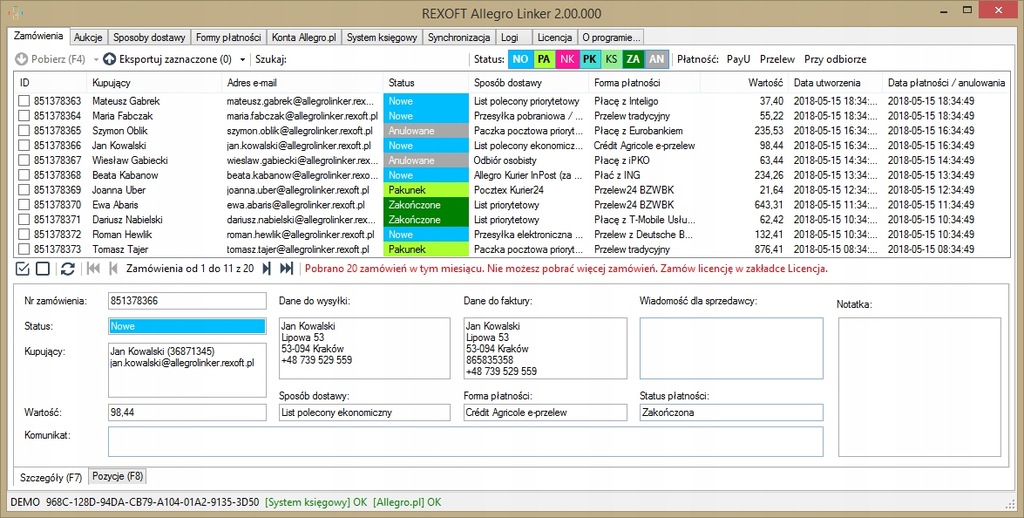The height and width of the screenshot is (518, 1024).
Task: Click the refresh orders icon
Action: 67,268
